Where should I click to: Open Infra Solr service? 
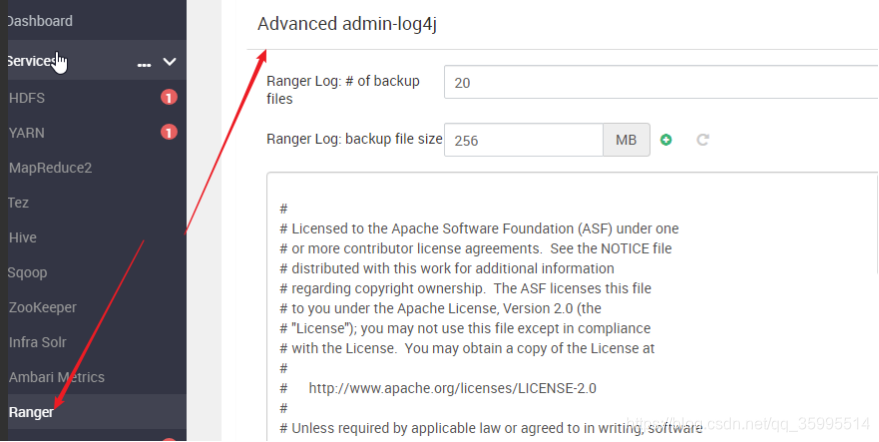[x=38, y=342]
